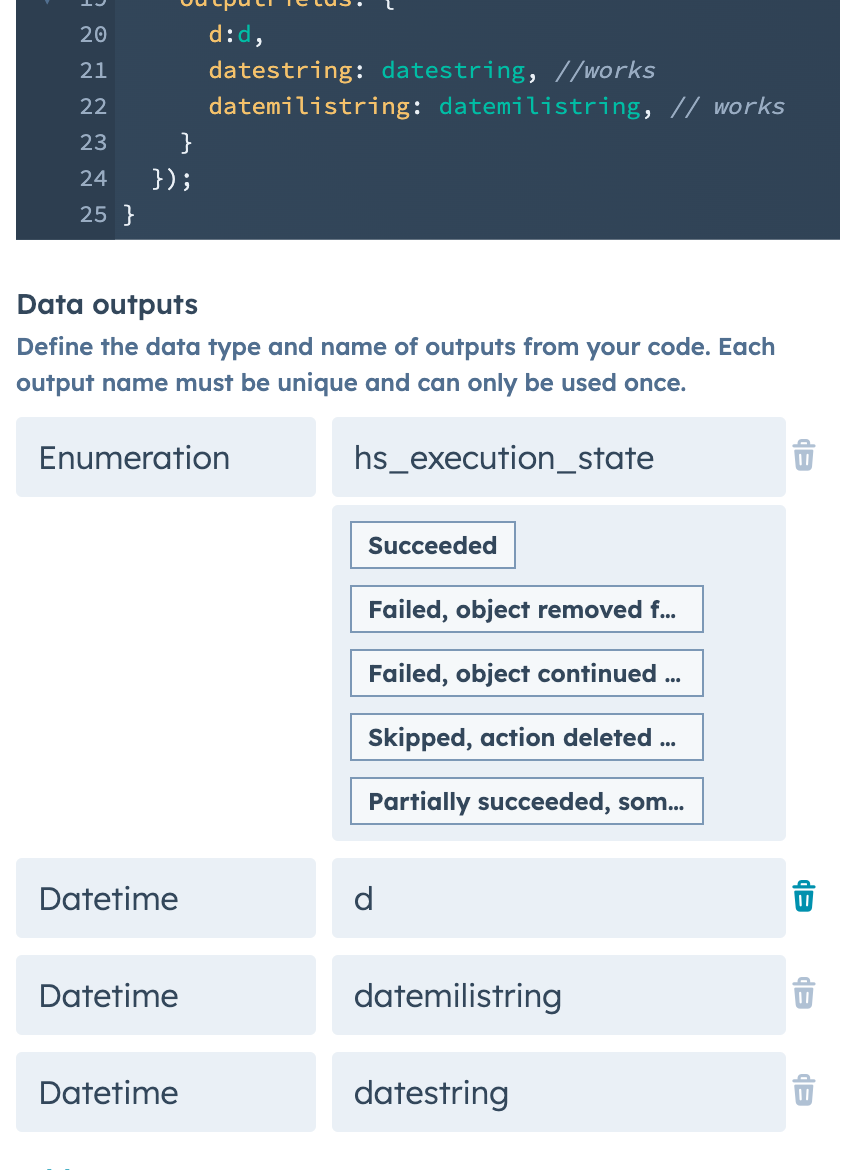Delete the hs_execution_state output using its trash icon
850x1170 pixels.
click(804, 456)
